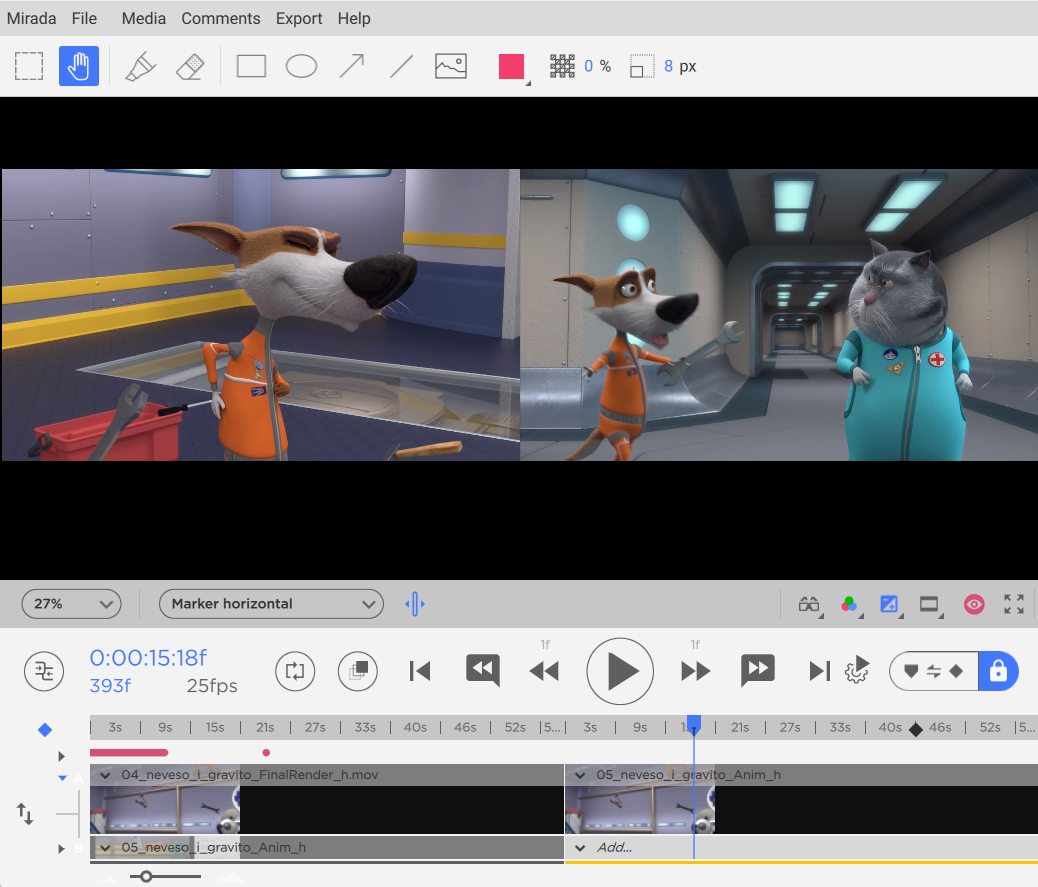Click the black diamond marker on ruler
1038x887 pixels.
click(x=916, y=729)
